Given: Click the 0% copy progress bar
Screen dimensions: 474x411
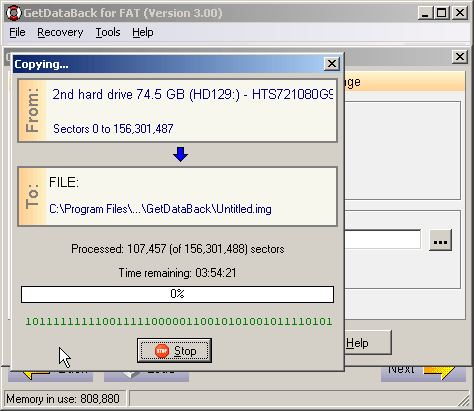Looking at the screenshot, I should coord(177,294).
